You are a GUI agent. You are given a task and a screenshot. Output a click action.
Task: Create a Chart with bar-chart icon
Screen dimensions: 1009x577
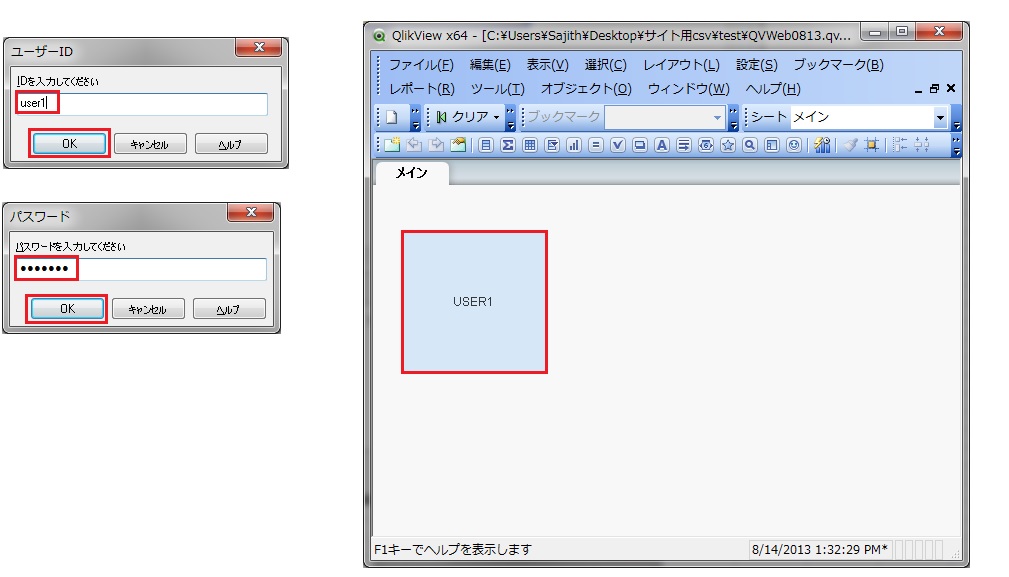574,145
